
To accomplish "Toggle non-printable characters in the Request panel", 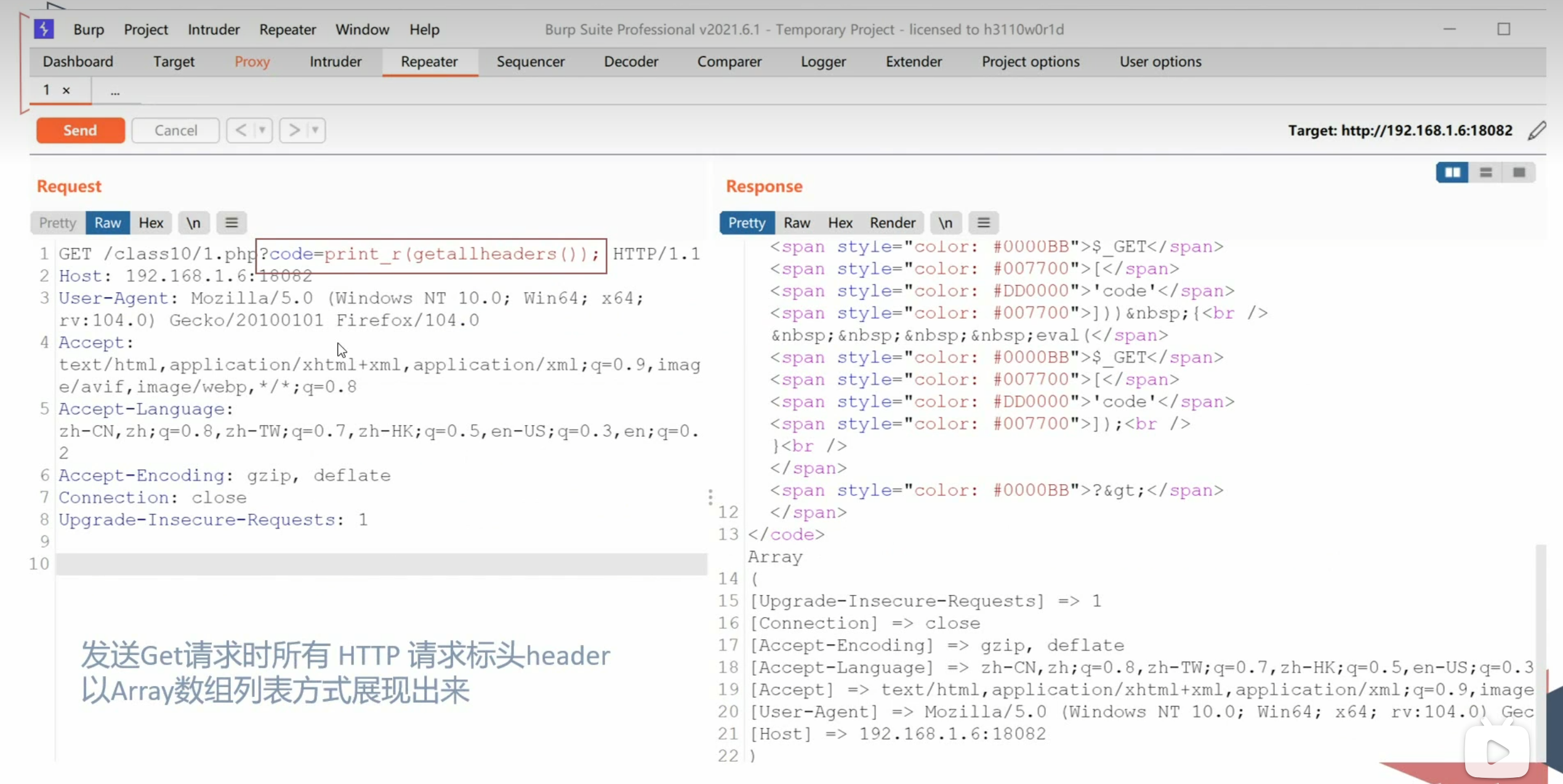I will pos(193,223).
